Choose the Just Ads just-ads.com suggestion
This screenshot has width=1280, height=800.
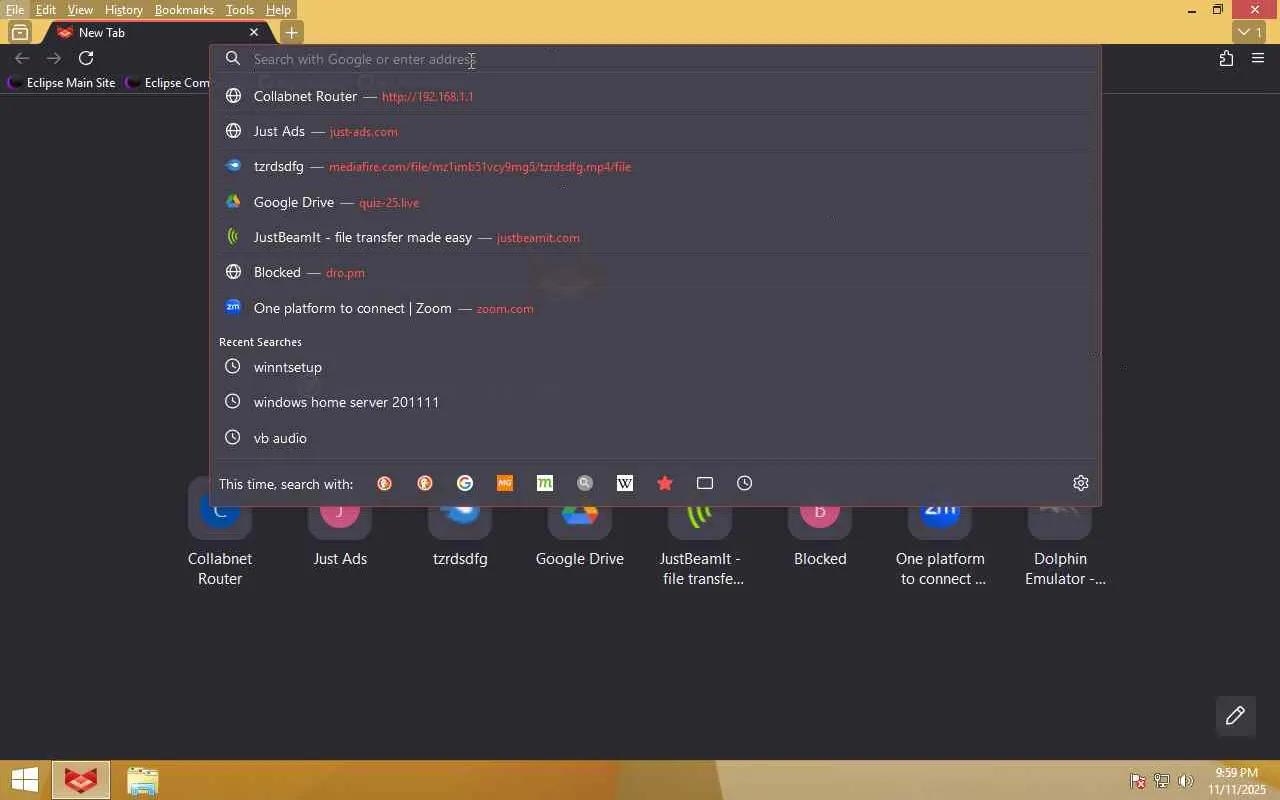coord(655,131)
